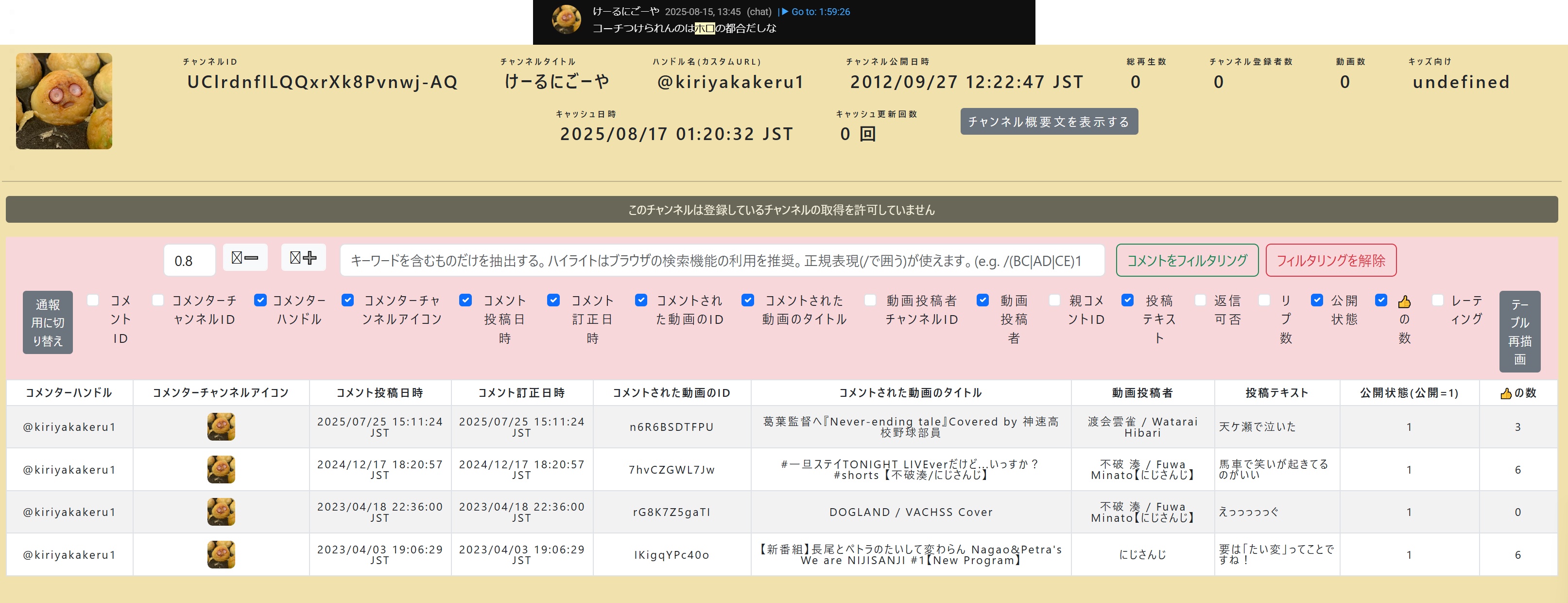Click the decrease font size button
This screenshot has height=603, width=1568.
245,258
